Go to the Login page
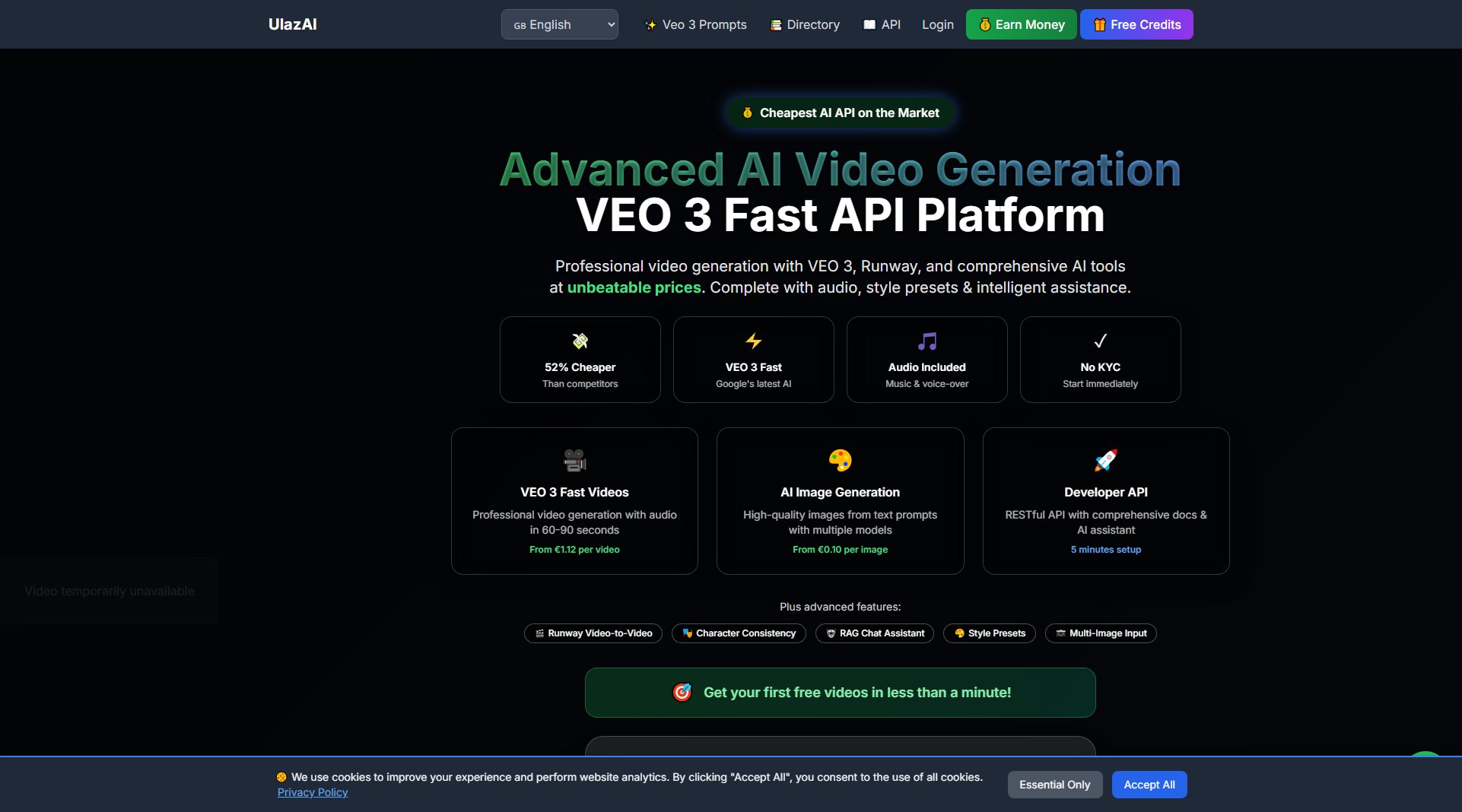Screen dimensions: 1462x812 coord(937,24)
